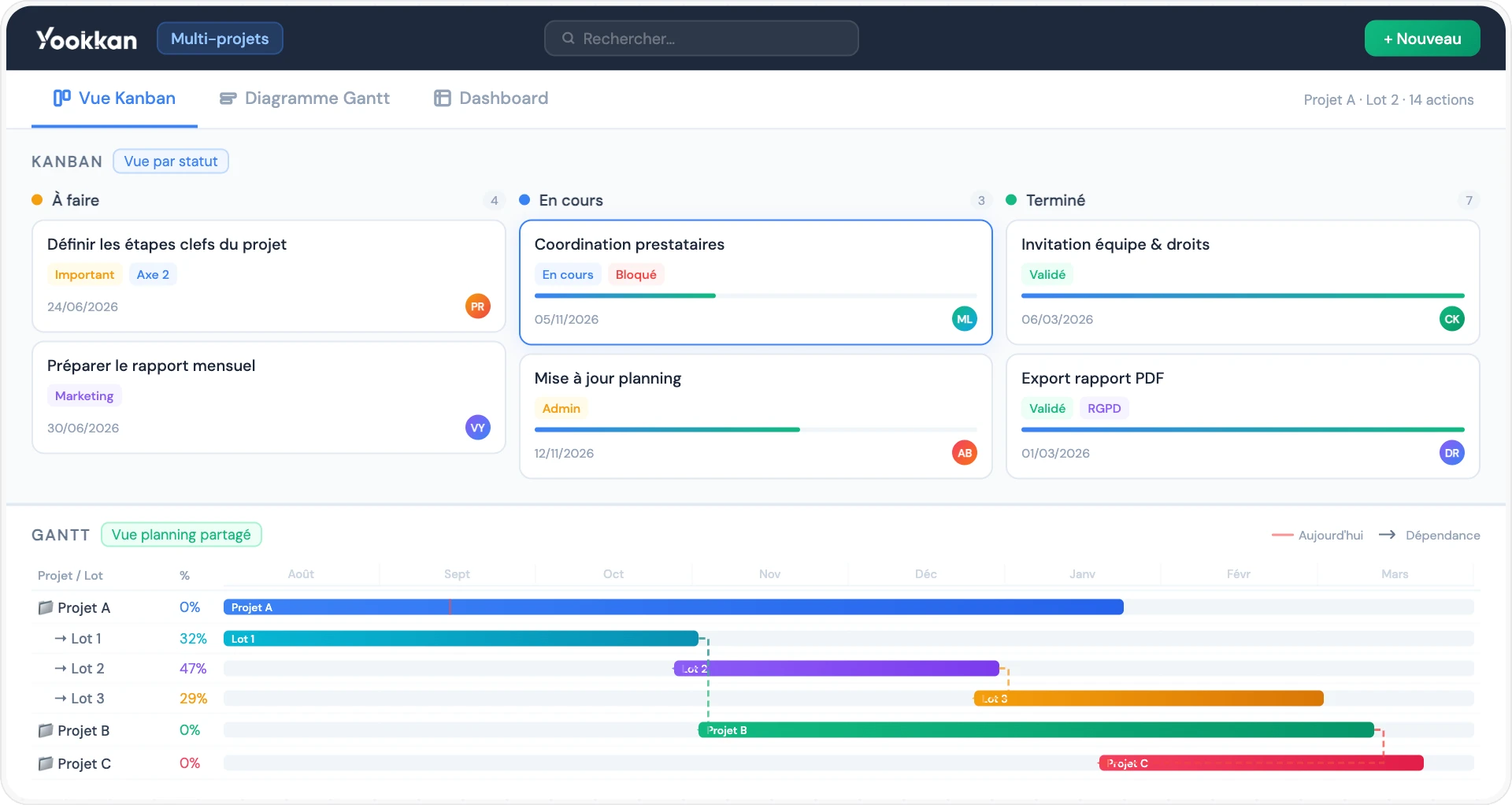Focus the Rechercher search field

point(701,39)
